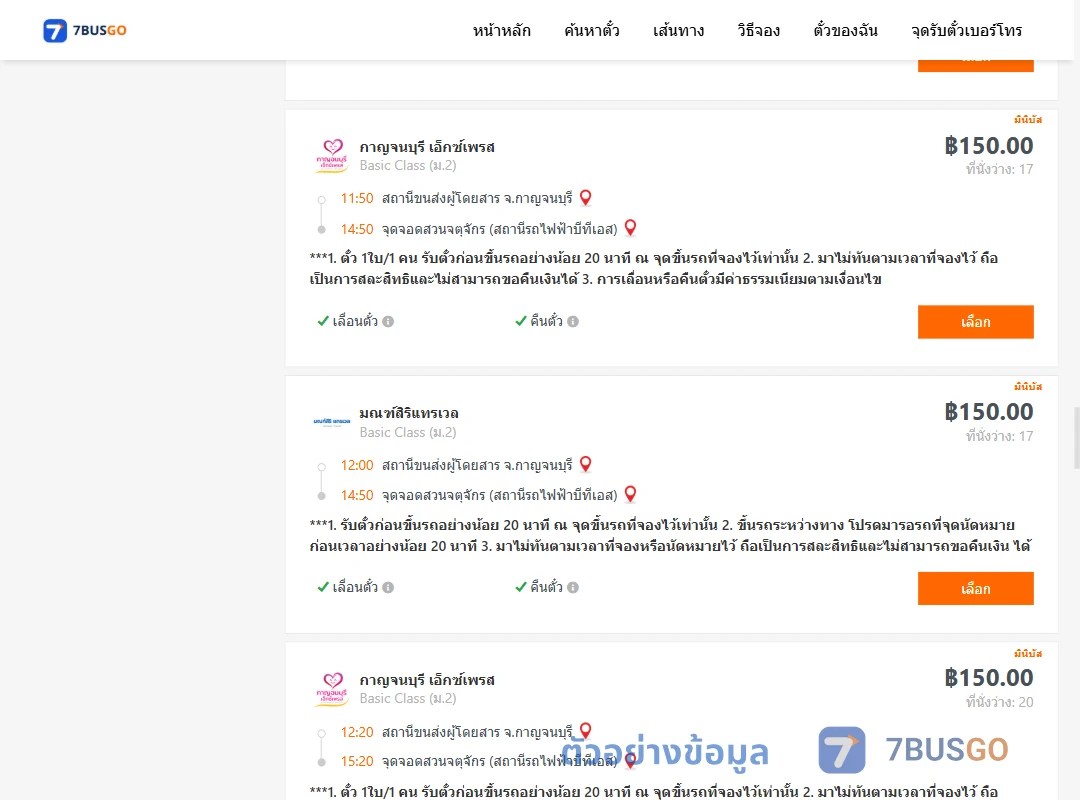1080x800 pixels.
Task: Click operator name กาญจนบุรี เอ็กซ์เพรส on 12:20 trip
Action: click(x=427, y=679)
